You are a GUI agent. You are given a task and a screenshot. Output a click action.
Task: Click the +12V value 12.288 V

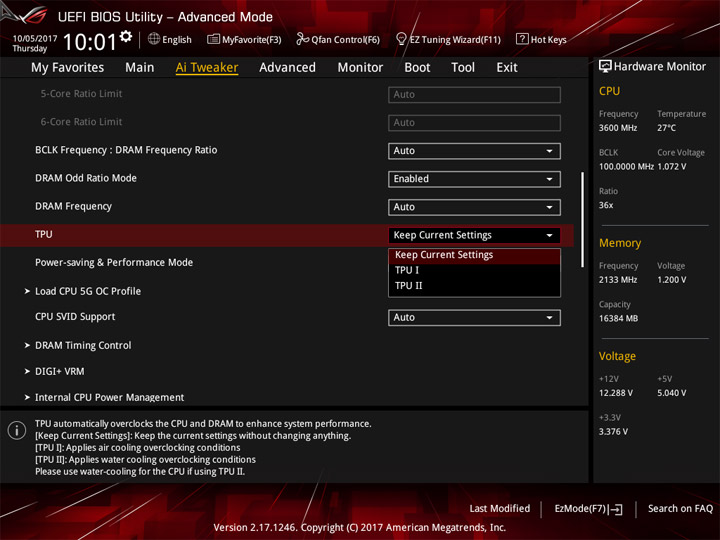(616, 393)
